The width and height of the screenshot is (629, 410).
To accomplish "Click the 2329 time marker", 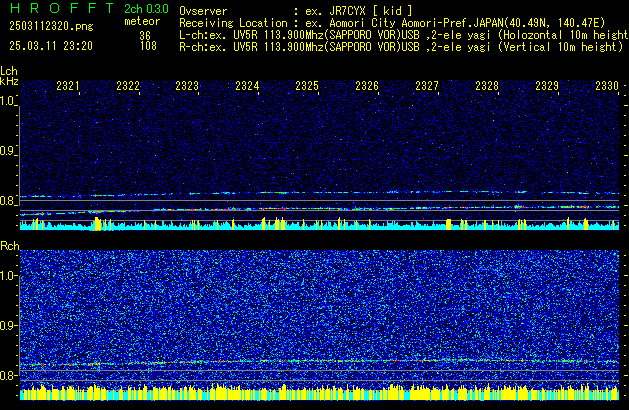I will tap(547, 86).
